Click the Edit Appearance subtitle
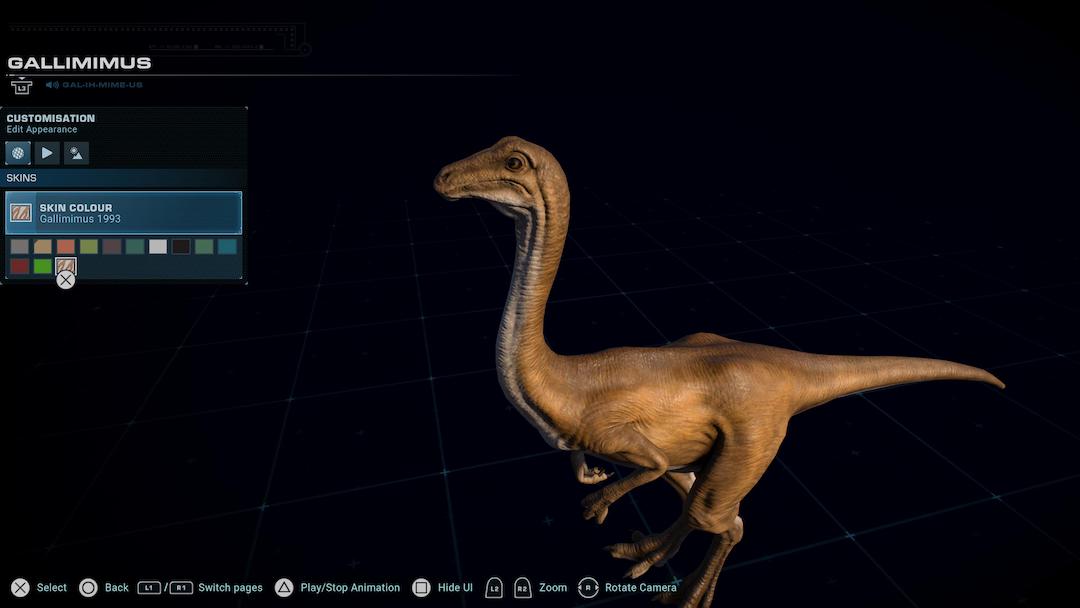 pyautogui.click(x=42, y=129)
